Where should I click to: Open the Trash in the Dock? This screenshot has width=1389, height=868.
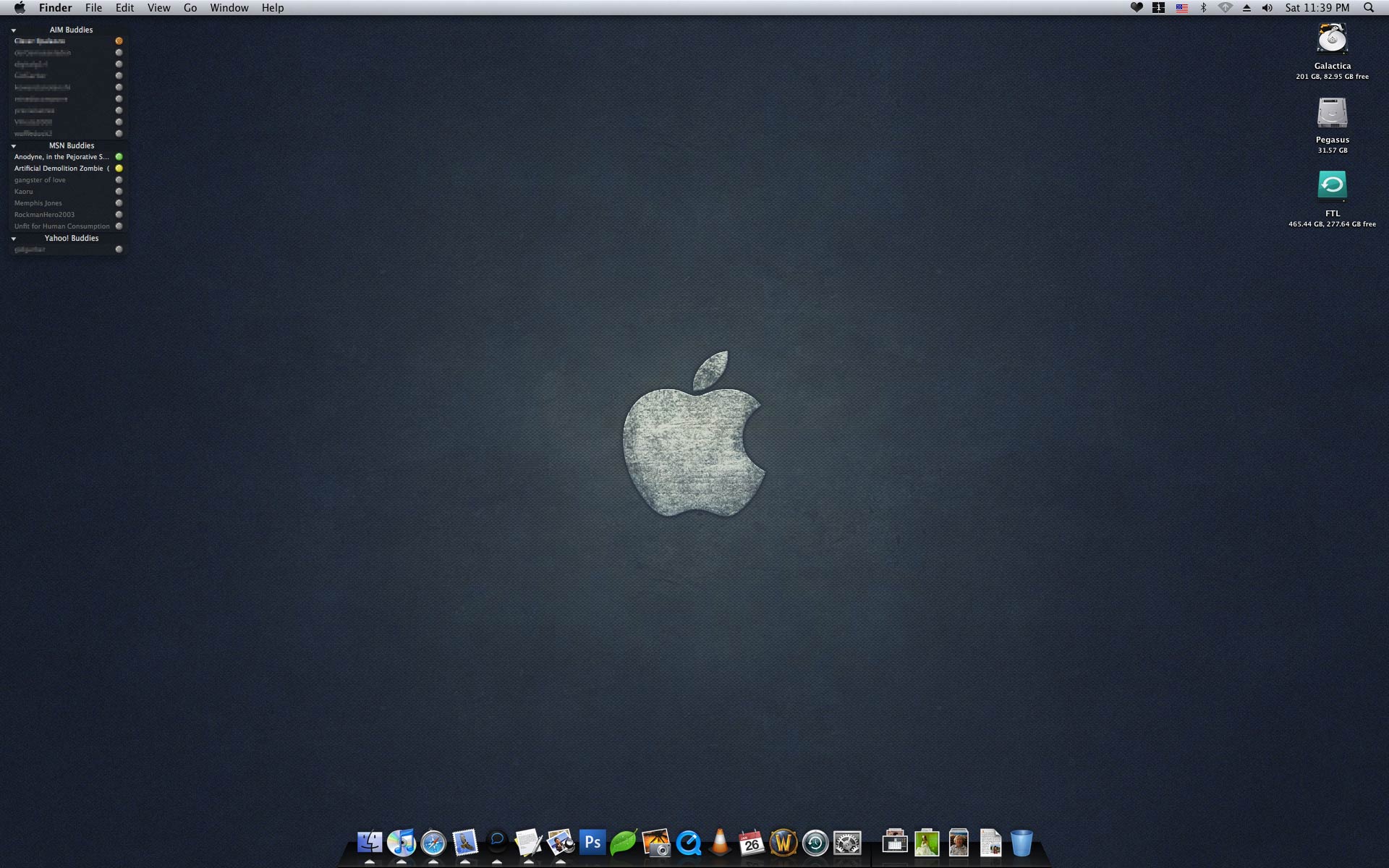click(x=1021, y=843)
